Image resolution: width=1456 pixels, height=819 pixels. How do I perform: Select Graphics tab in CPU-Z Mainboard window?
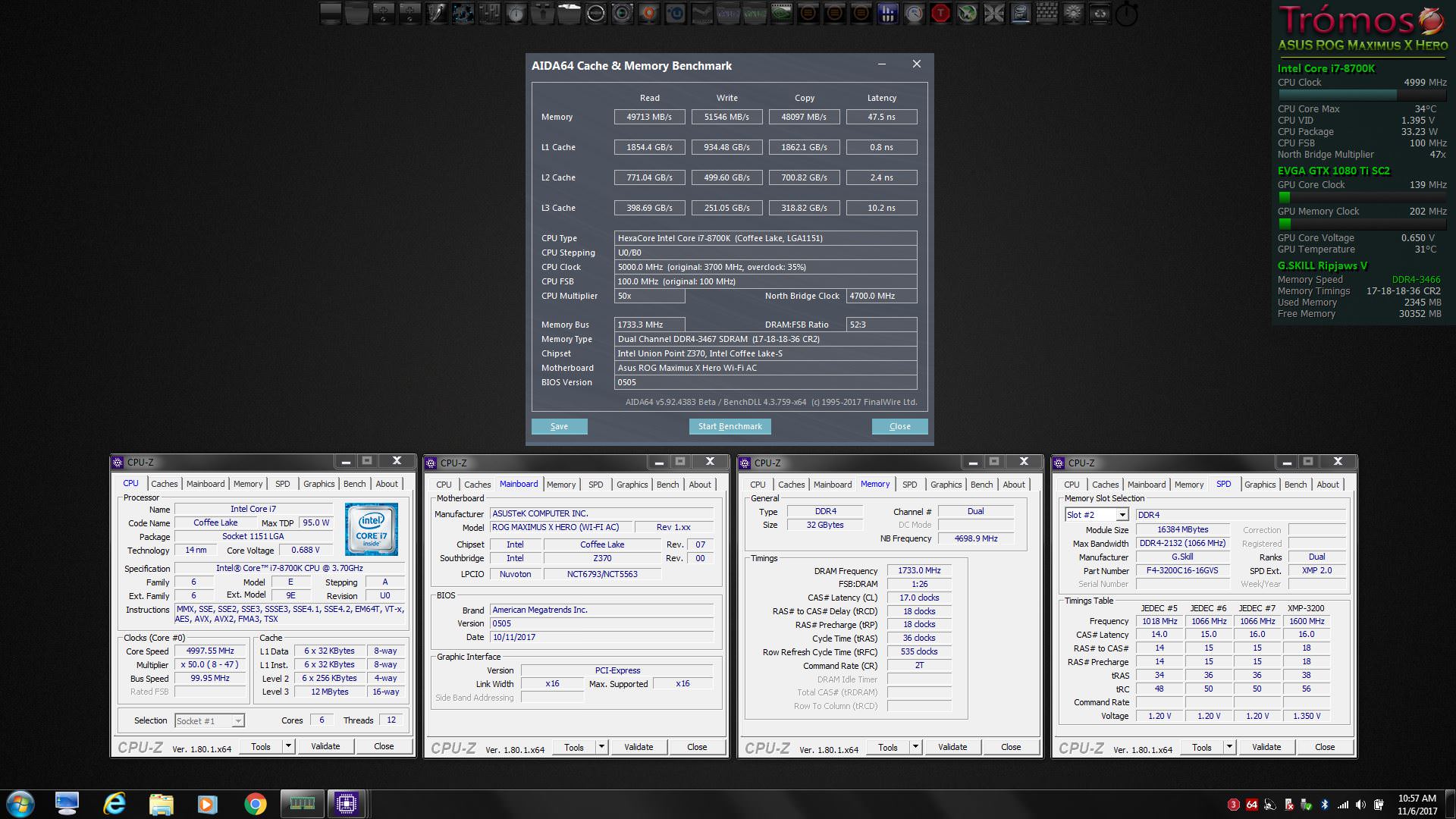point(632,485)
